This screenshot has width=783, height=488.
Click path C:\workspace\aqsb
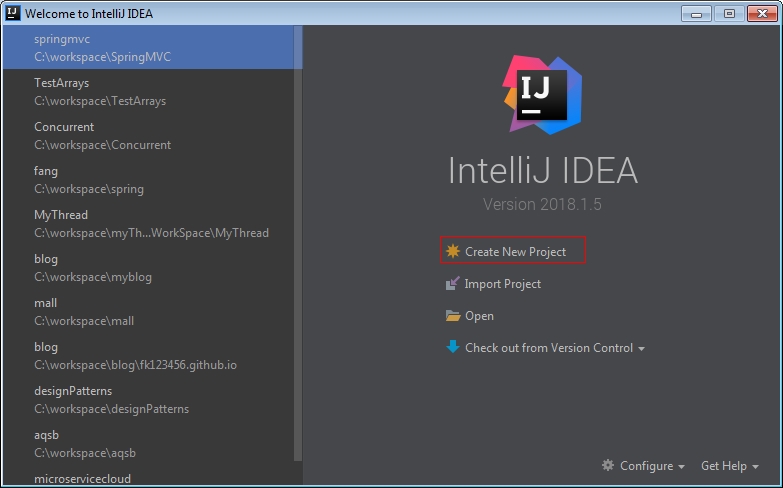(x=85, y=453)
